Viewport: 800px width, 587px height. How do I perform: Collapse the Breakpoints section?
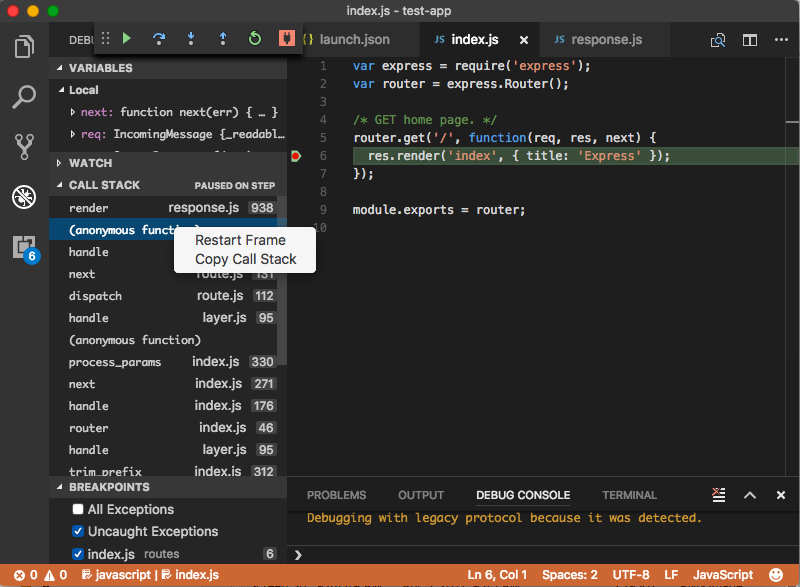(x=59, y=487)
